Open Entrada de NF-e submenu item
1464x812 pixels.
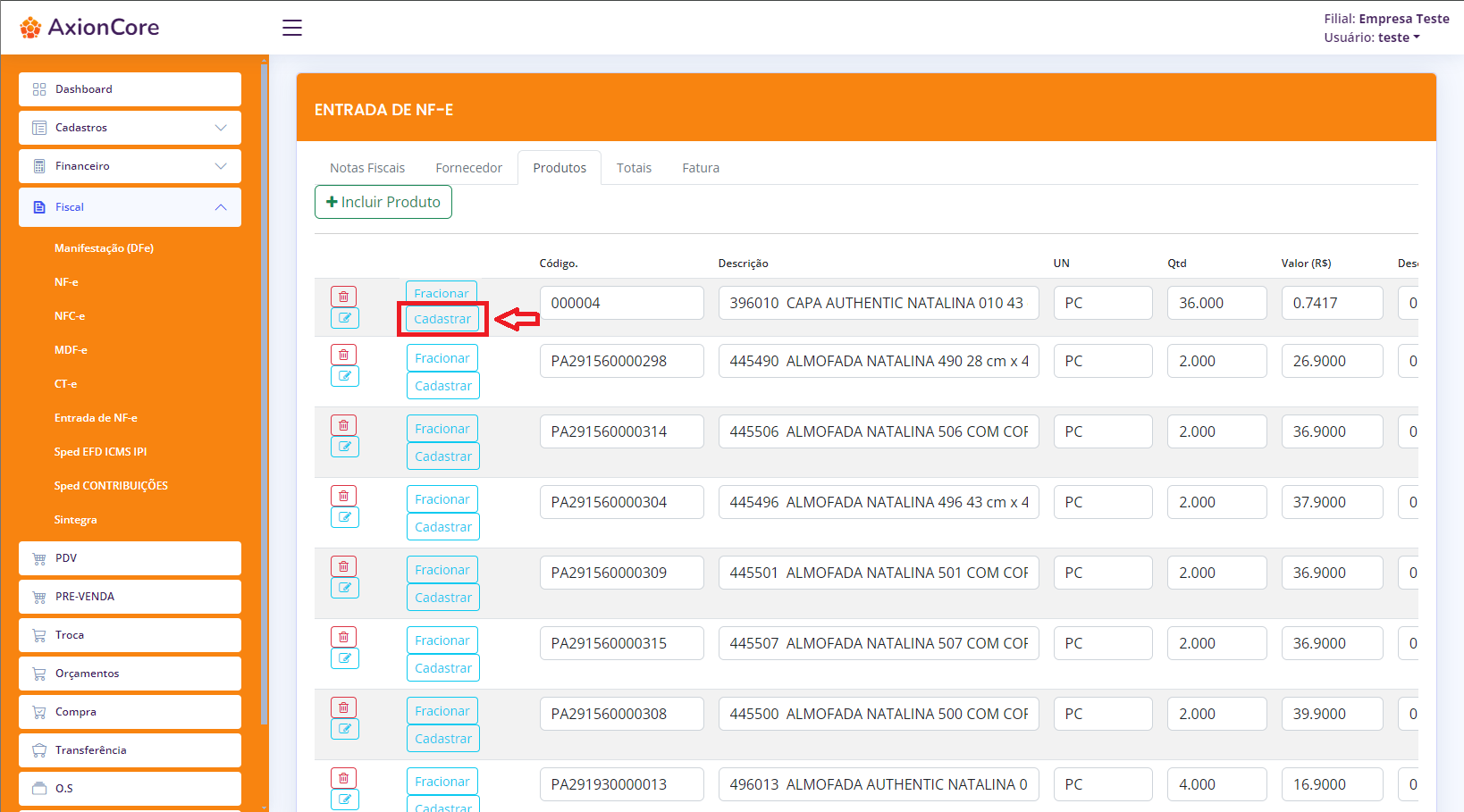tap(96, 418)
